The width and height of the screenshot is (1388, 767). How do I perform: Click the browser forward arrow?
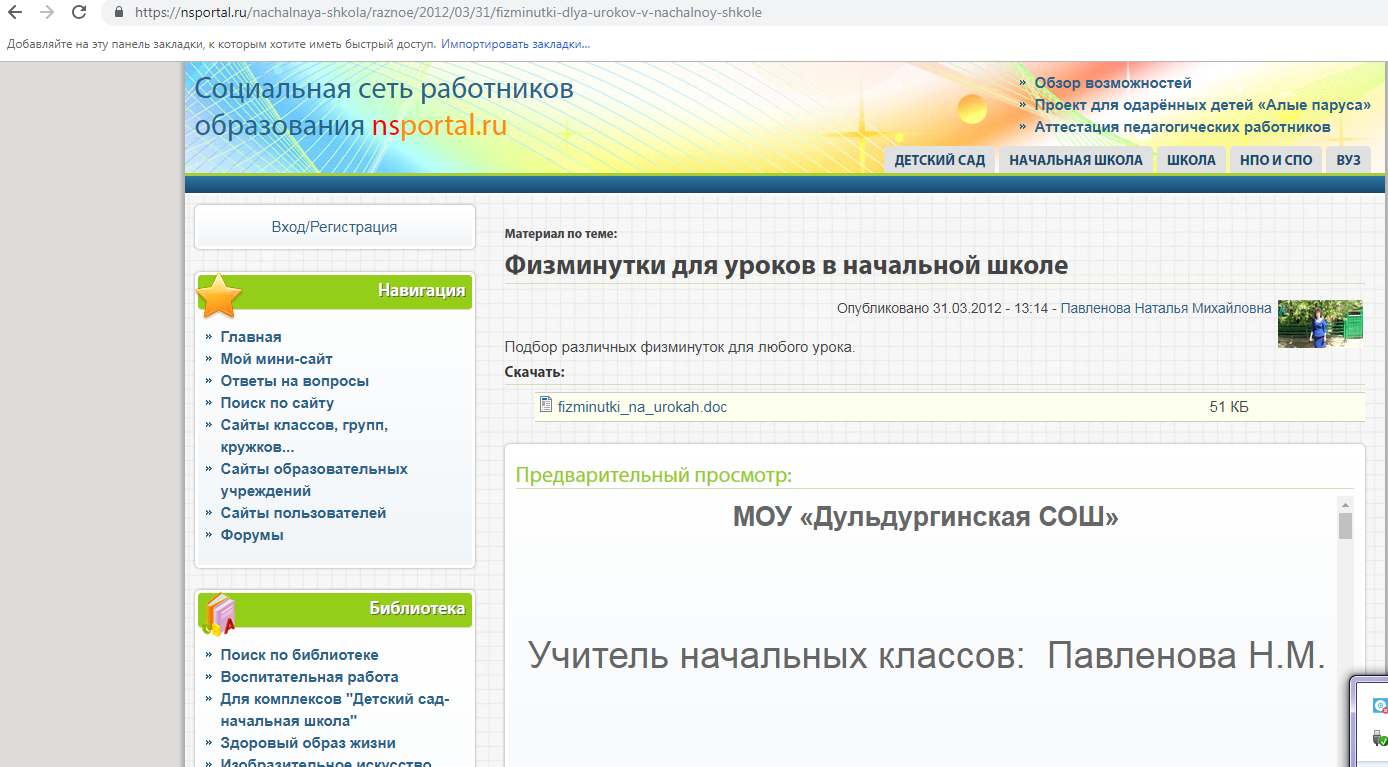47,13
